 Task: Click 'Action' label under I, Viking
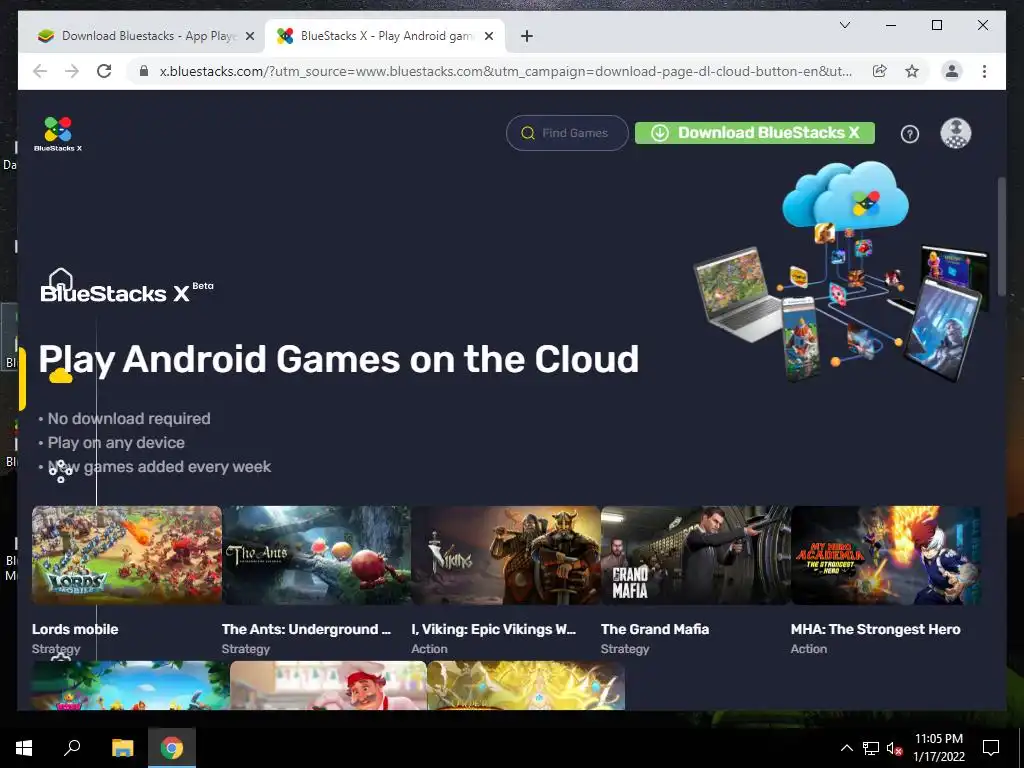point(429,648)
